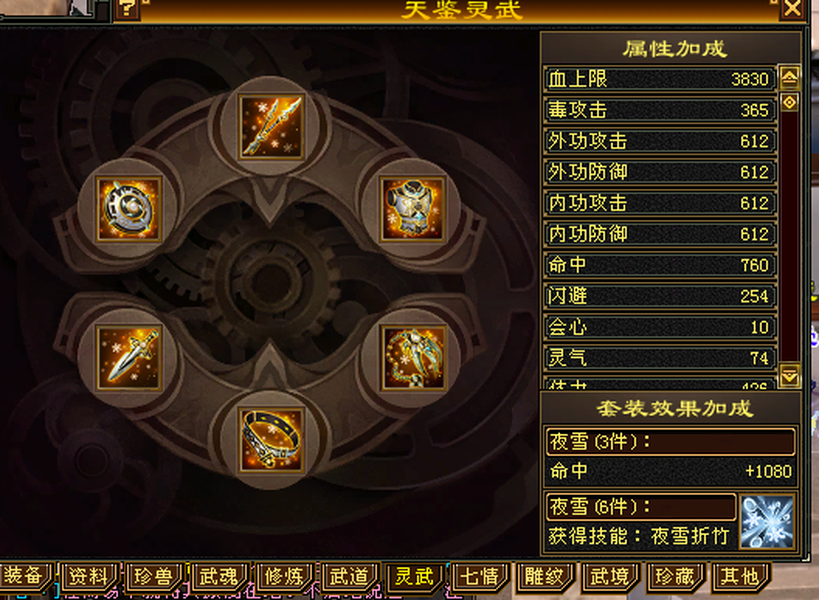The image size is (819, 600).
Task: Select the claw chain equipment icon
Action: point(413,358)
